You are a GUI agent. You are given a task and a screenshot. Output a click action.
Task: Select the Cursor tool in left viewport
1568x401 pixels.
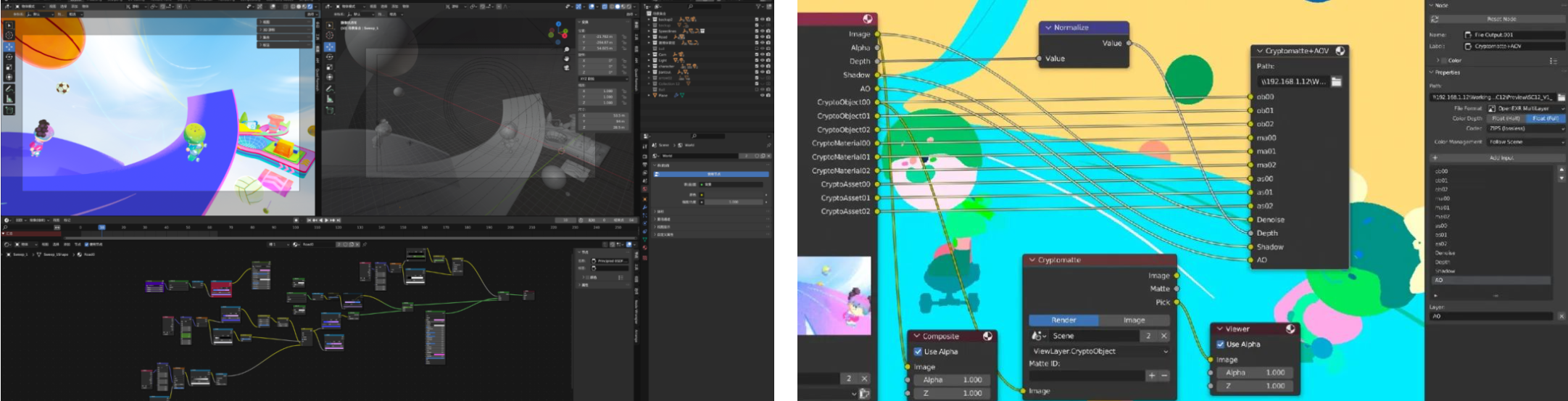point(9,35)
